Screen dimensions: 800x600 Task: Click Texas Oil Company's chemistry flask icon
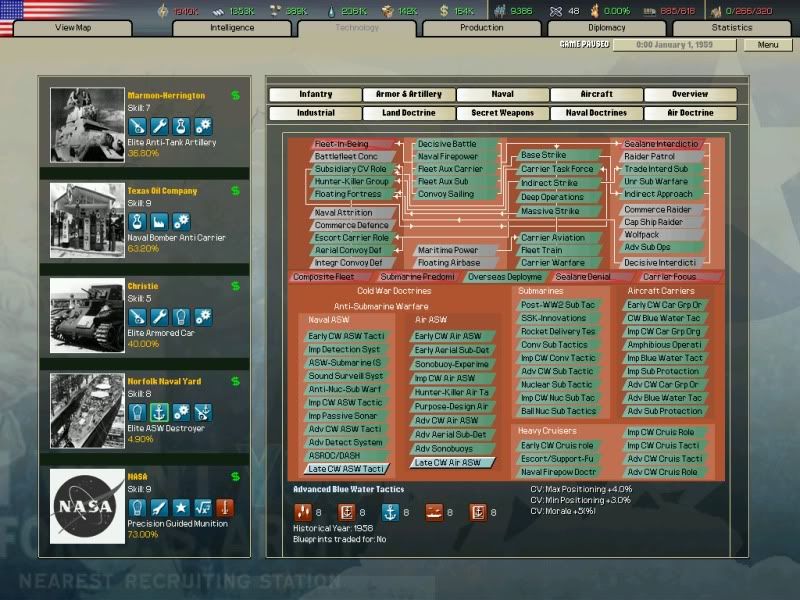137,222
